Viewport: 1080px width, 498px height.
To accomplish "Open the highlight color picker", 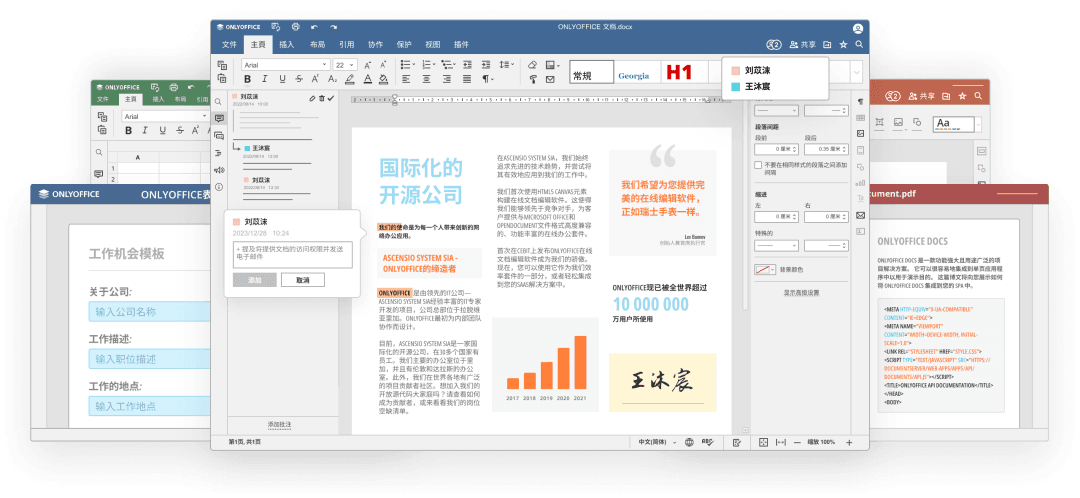I will [x=350, y=79].
